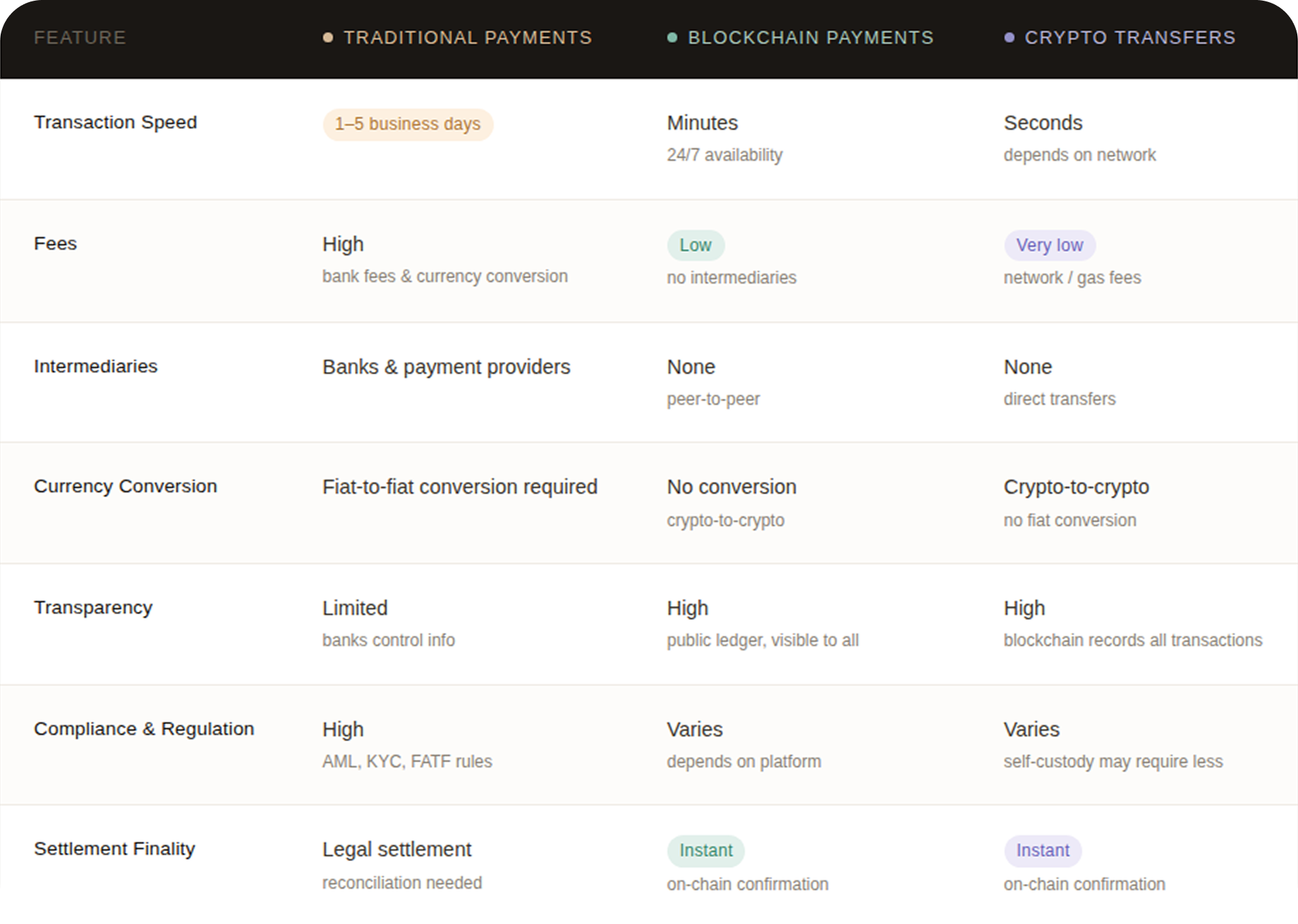Click gray 'crypto-to-crypto' note under No conversion
Viewport: 1298px width, 924px height.
tap(725, 521)
